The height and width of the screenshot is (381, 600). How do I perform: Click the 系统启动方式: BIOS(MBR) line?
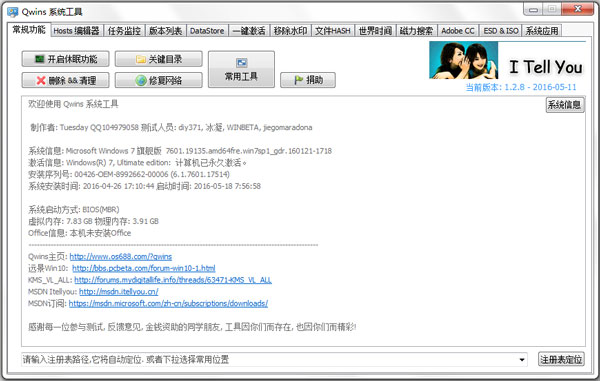pos(74,210)
